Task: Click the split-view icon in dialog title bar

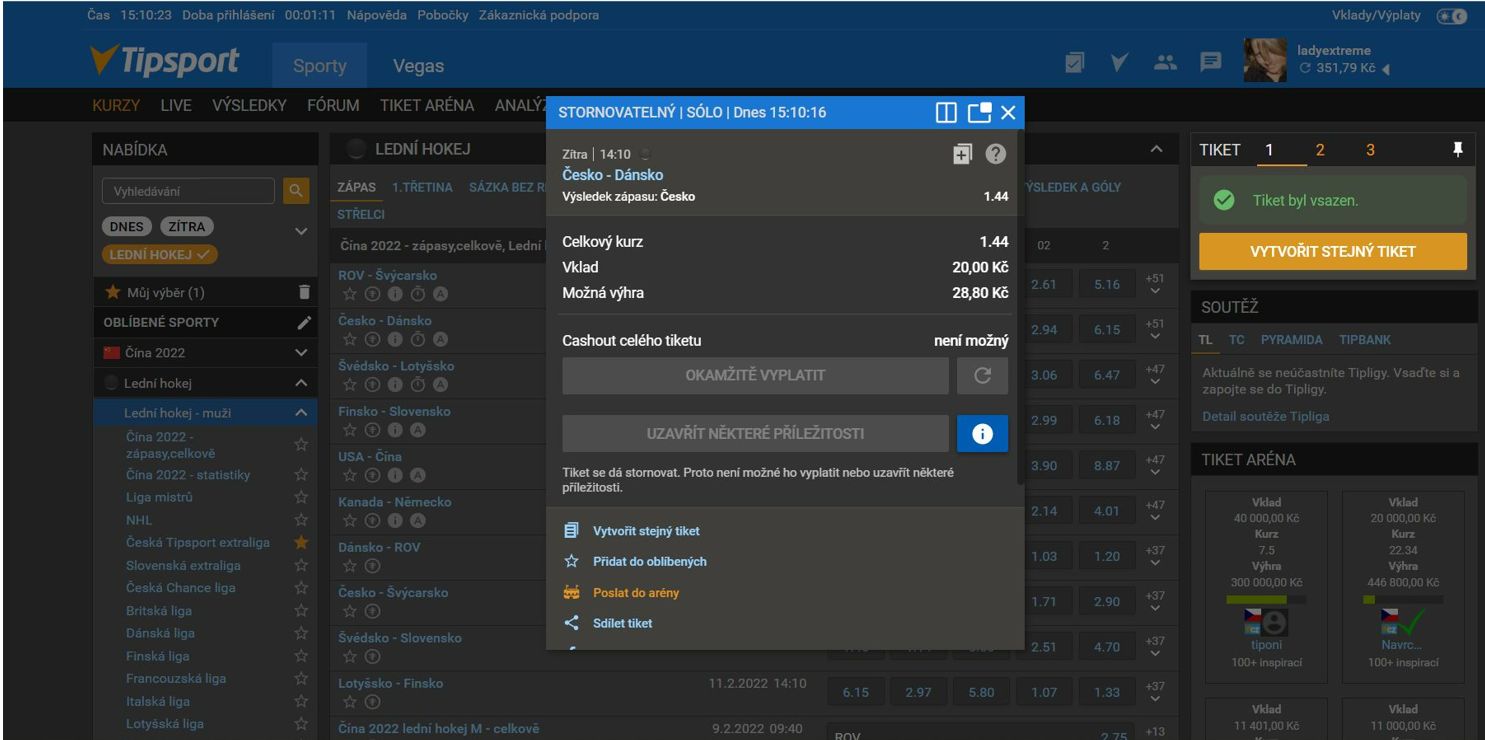Action: 946,112
